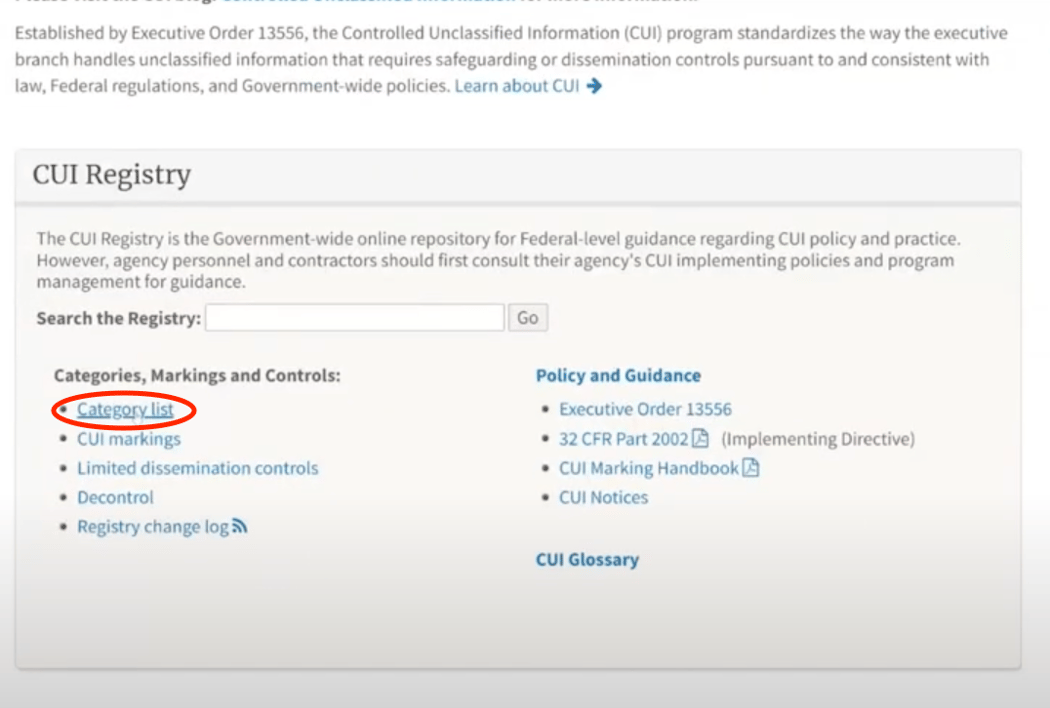View the Registry change log
The width and height of the screenshot is (1050, 708).
click(153, 526)
